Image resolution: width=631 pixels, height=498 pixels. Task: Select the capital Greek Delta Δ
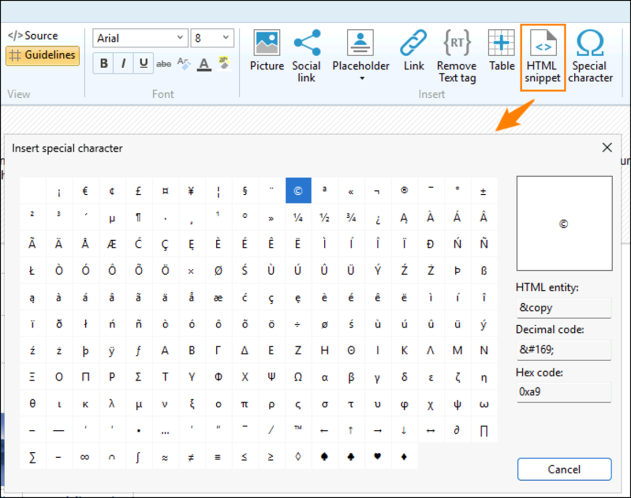tap(245, 350)
